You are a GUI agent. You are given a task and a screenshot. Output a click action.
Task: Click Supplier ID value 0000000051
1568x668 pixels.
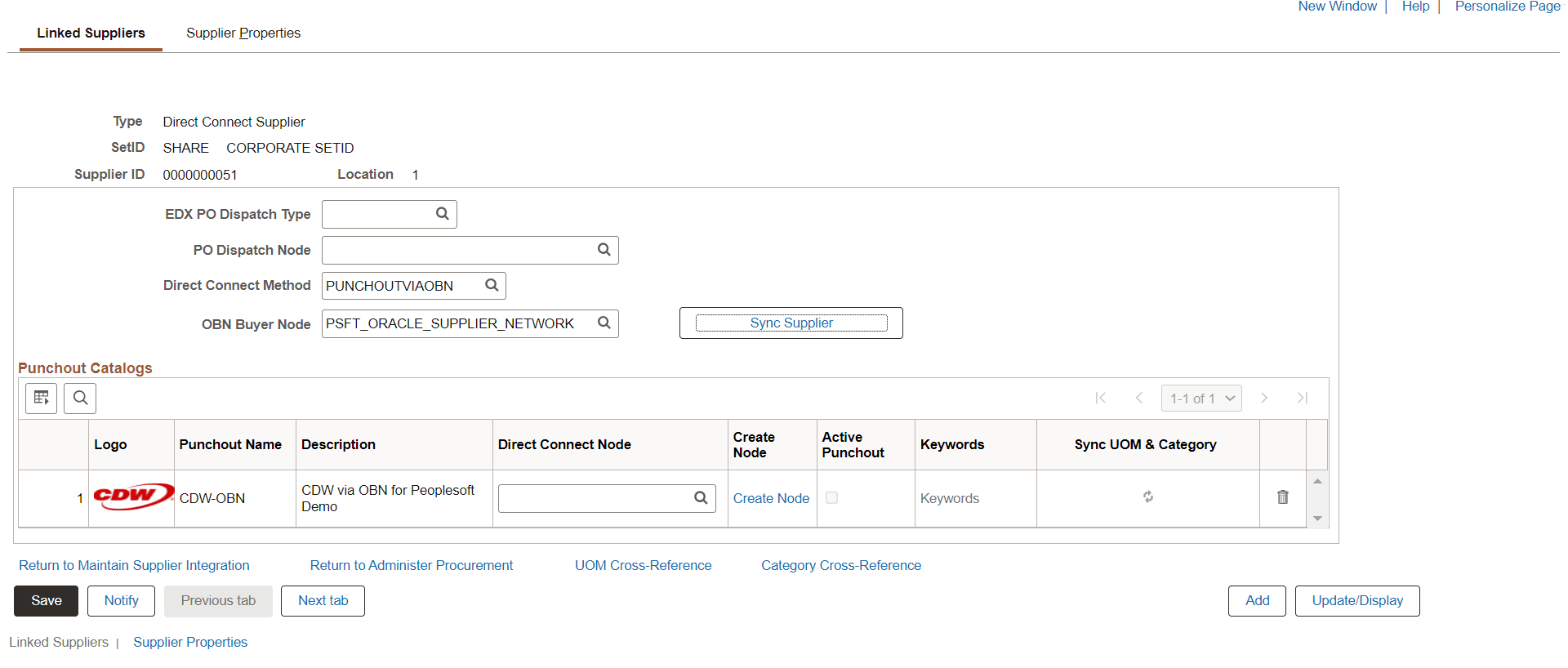200,175
